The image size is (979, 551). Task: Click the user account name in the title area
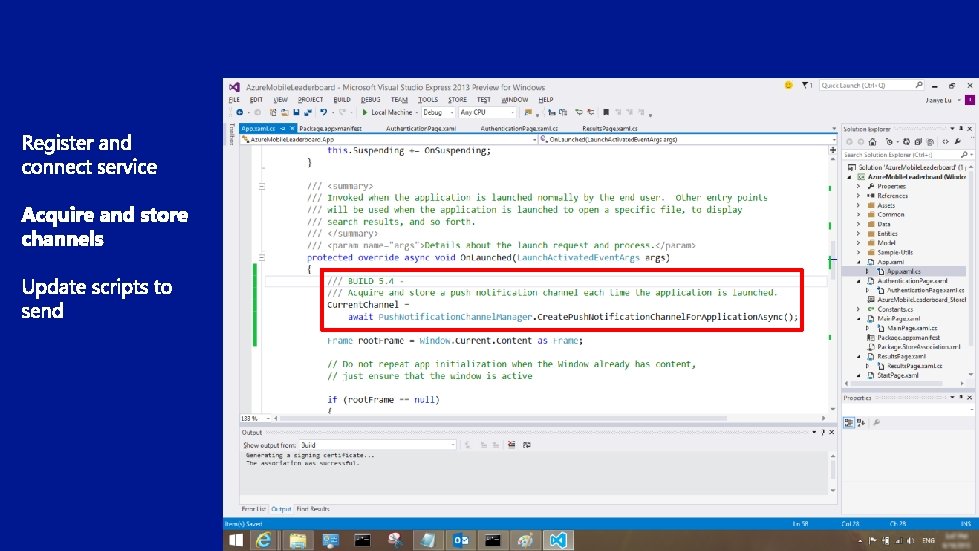coord(938,100)
